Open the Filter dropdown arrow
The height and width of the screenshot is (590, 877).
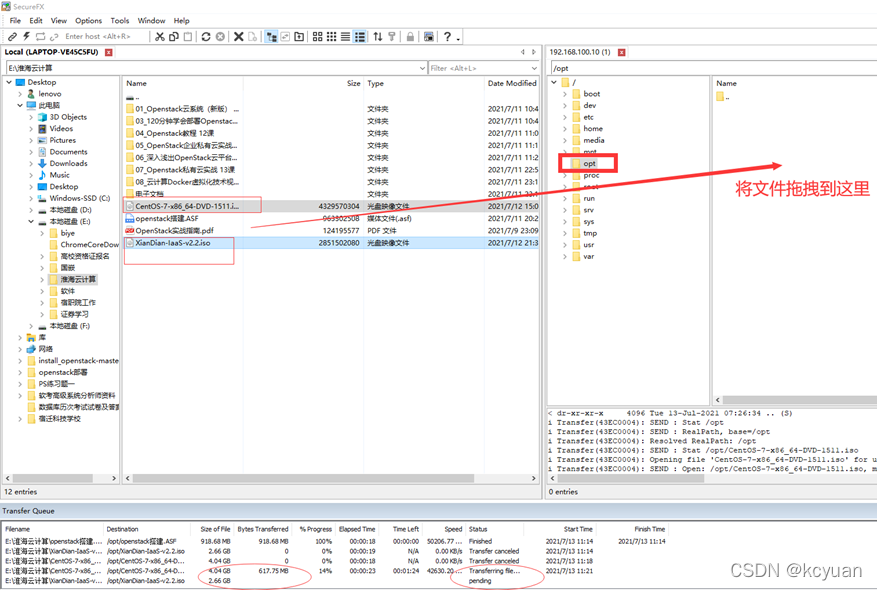[534, 68]
